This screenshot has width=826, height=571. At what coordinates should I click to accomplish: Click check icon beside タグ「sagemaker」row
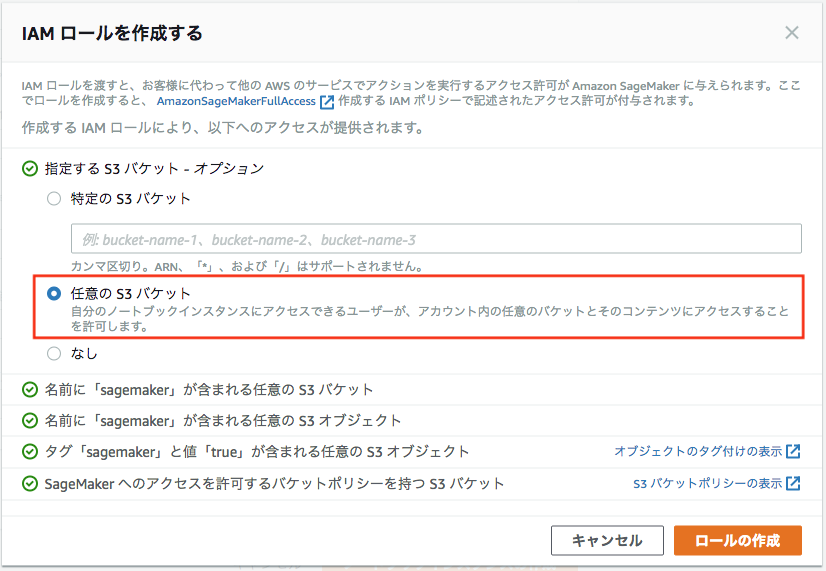[x=30, y=452]
